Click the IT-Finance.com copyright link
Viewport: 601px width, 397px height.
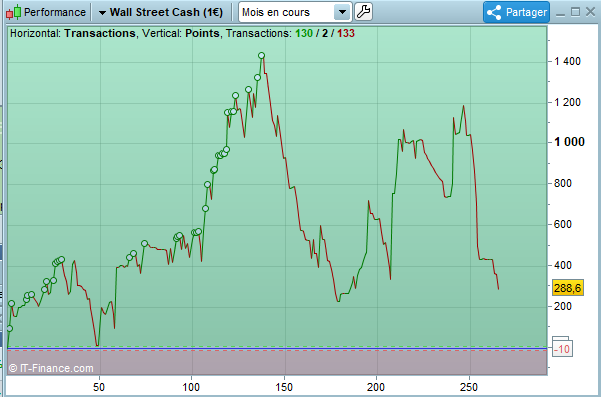pos(51,368)
